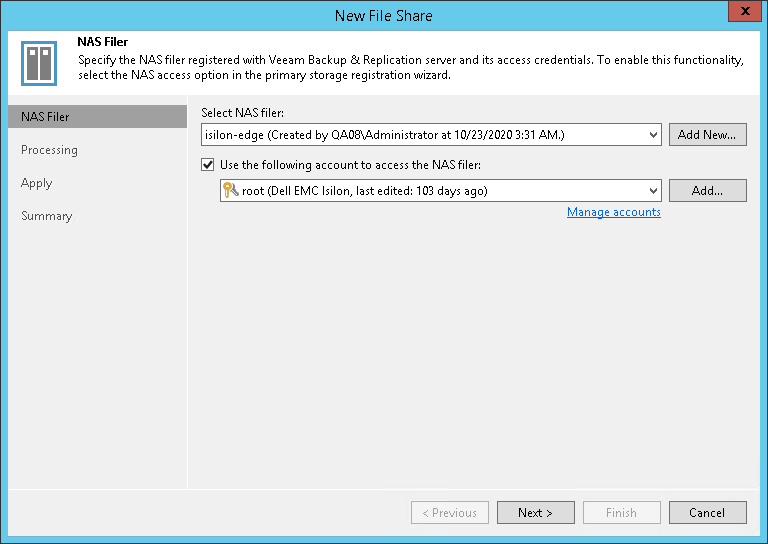Click the NAS Filer header icon
768x544 pixels.
(39, 62)
